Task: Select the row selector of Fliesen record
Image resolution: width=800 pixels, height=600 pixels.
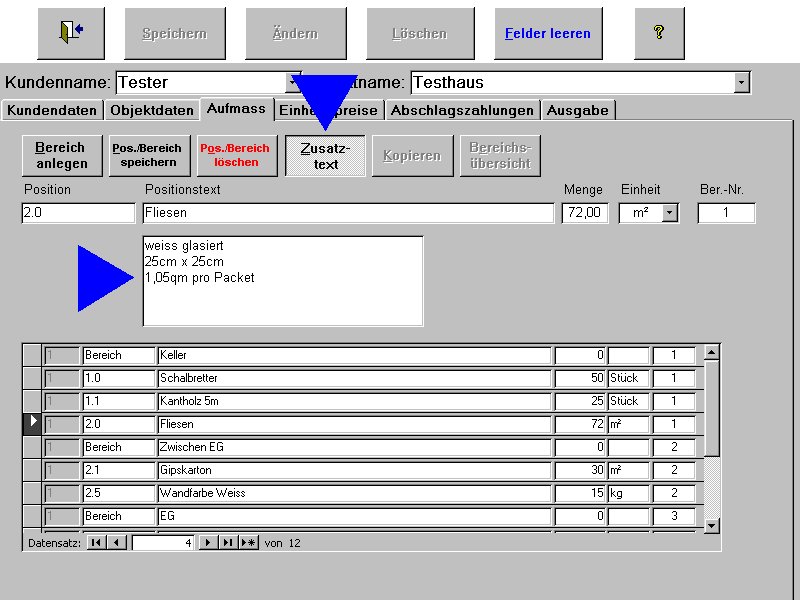Action: 32,423
